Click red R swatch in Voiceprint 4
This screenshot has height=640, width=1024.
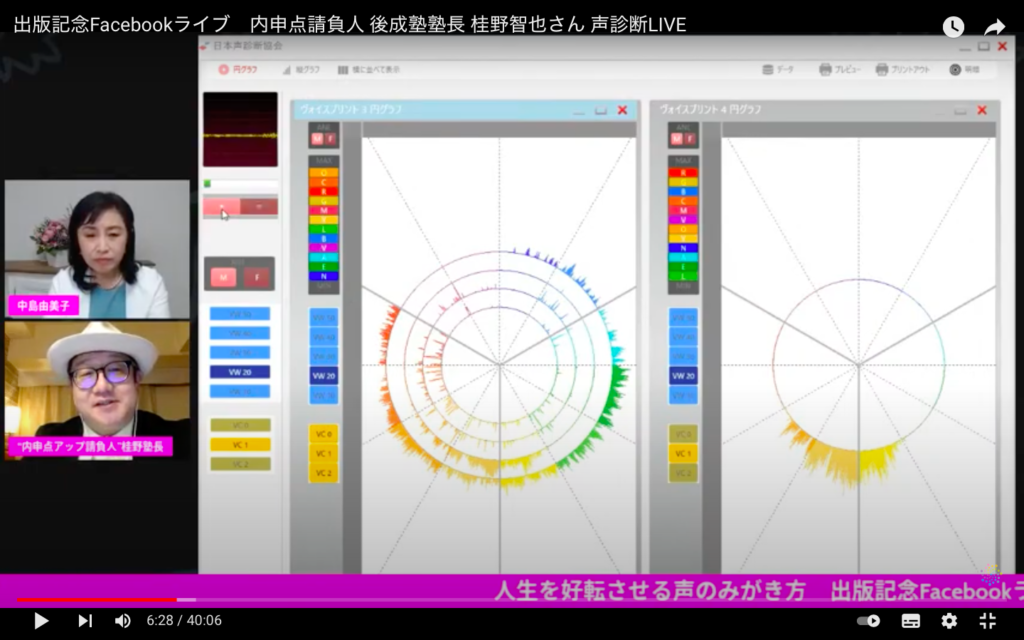point(683,173)
